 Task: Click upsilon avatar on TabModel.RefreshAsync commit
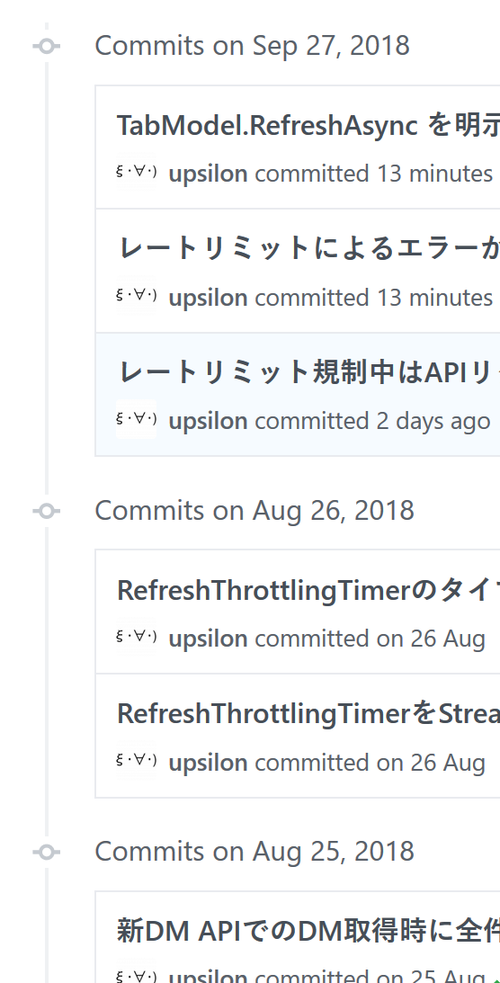(x=136, y=171)
